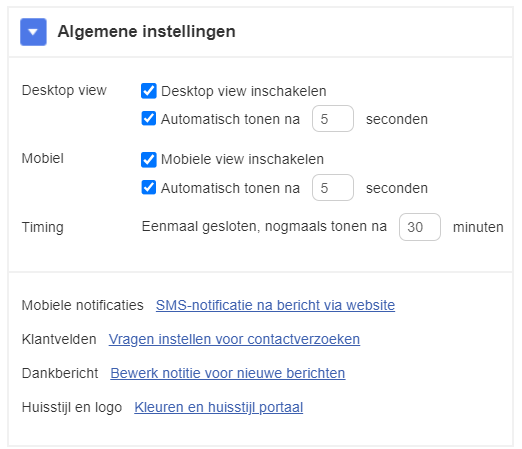This screenshot has height=449, width=522.
Task: Select the Mobiel seconden input field
Action: tap(333, 188)
